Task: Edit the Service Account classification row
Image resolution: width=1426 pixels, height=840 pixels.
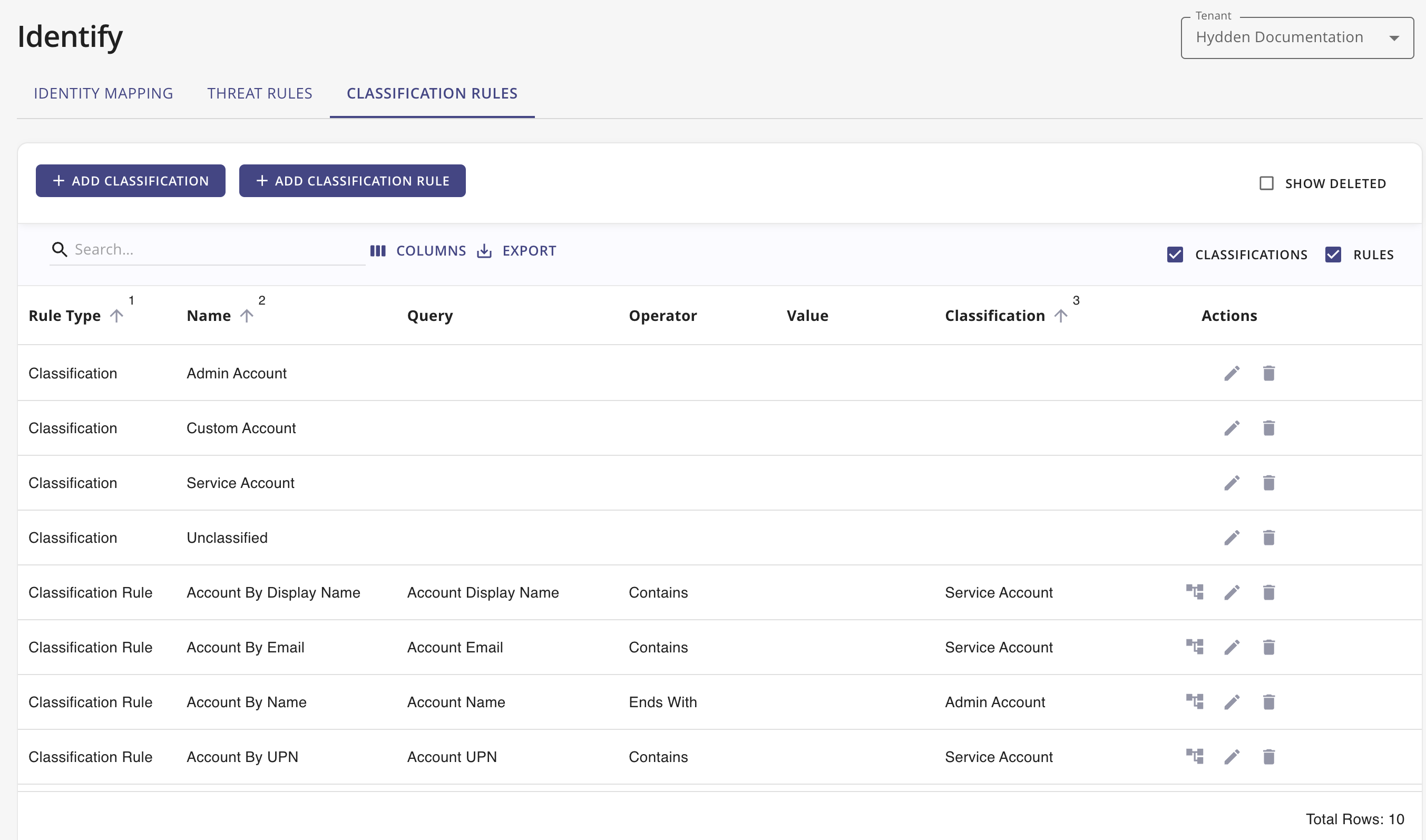Action: pyautogui.click(x=1232, y=483)
